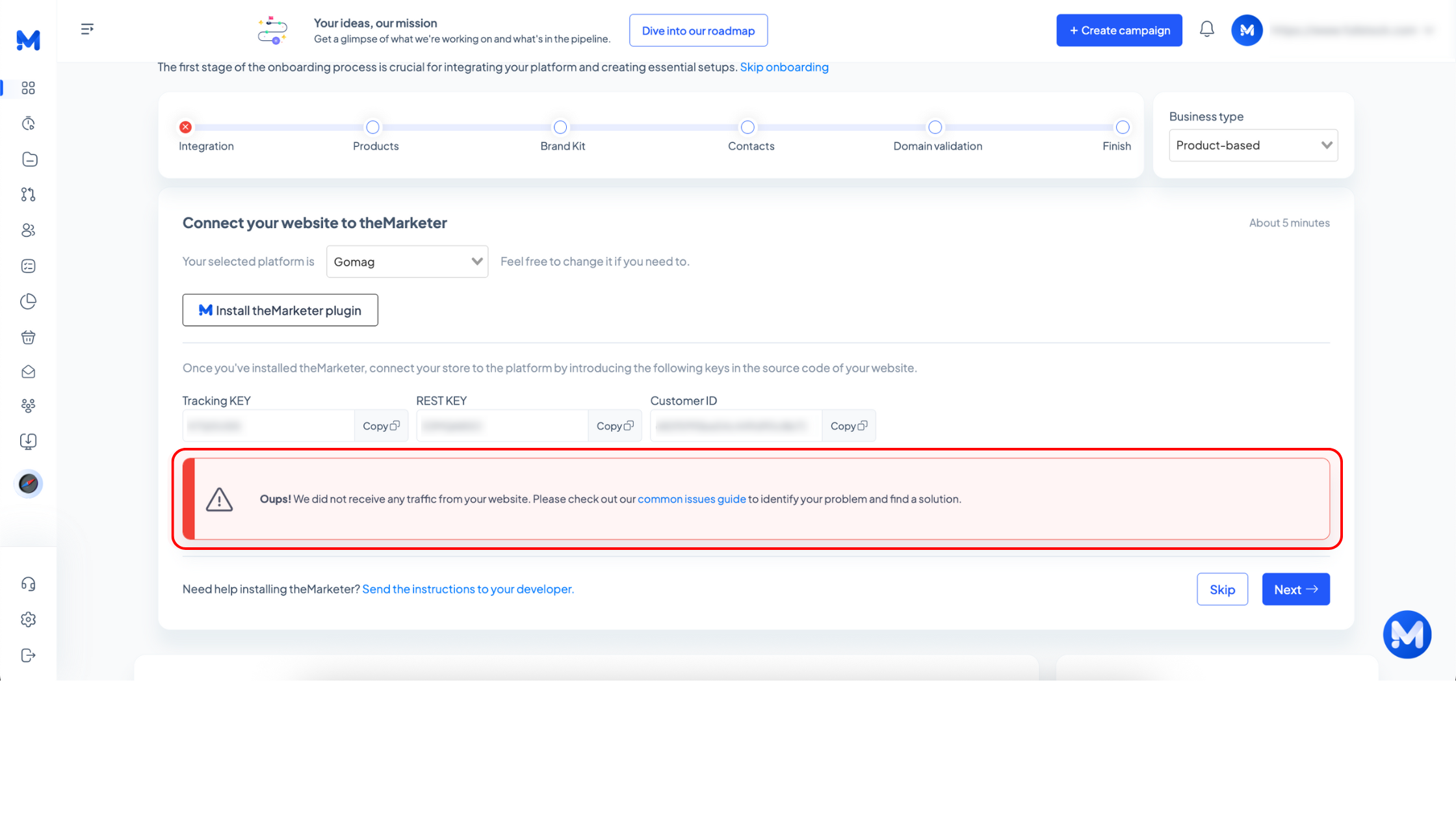Open the shopping basket icon in sidebar
Screen dimensions: 1456x819
point(28,337)
